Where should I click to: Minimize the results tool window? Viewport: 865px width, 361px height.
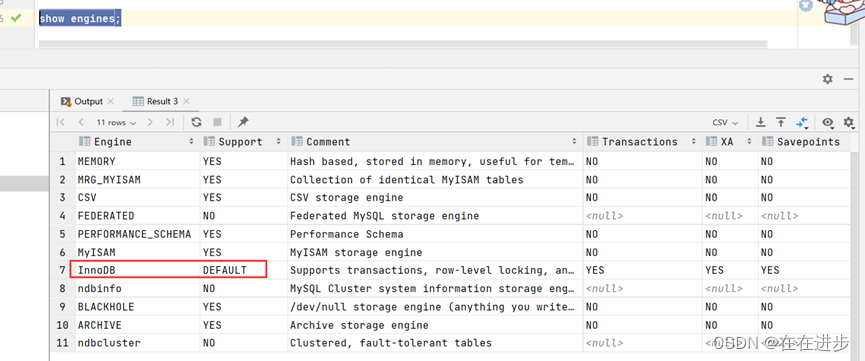click(x=848, y=79)
